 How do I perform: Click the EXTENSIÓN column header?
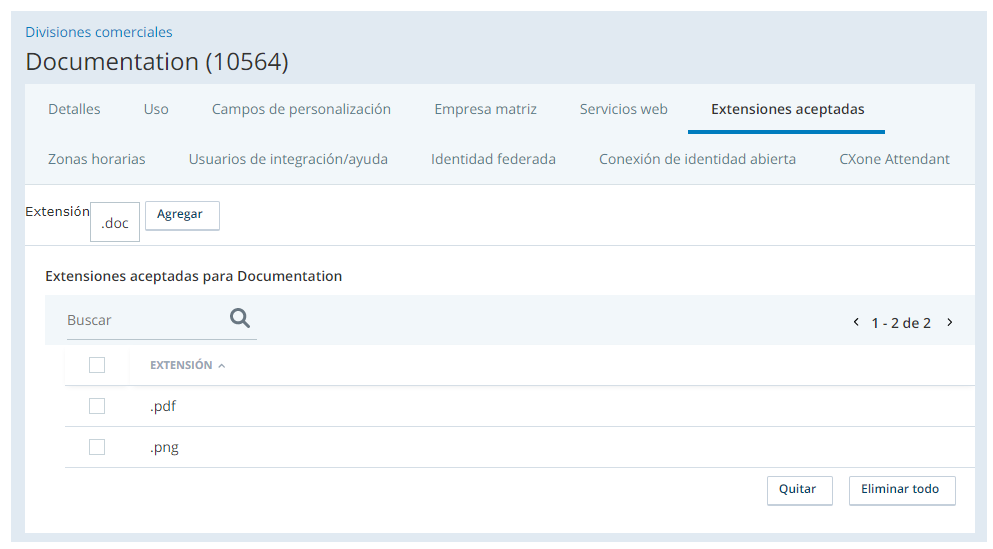(x=181, y=365)
